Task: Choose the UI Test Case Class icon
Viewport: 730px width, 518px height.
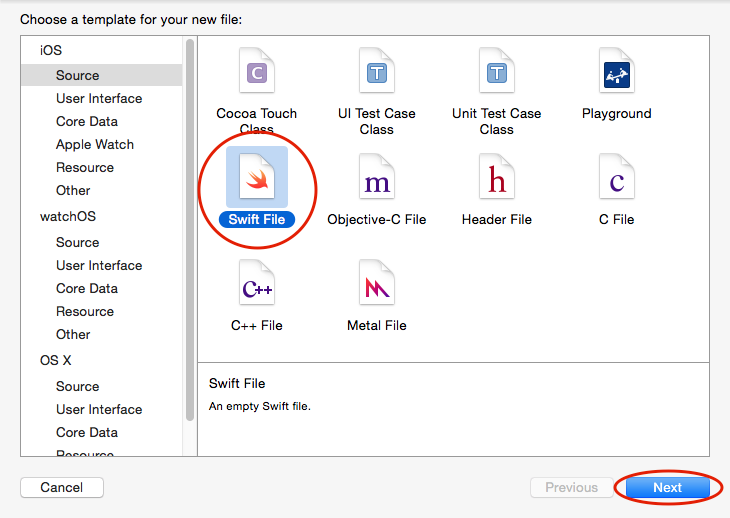Action: (x=376, y=73)
